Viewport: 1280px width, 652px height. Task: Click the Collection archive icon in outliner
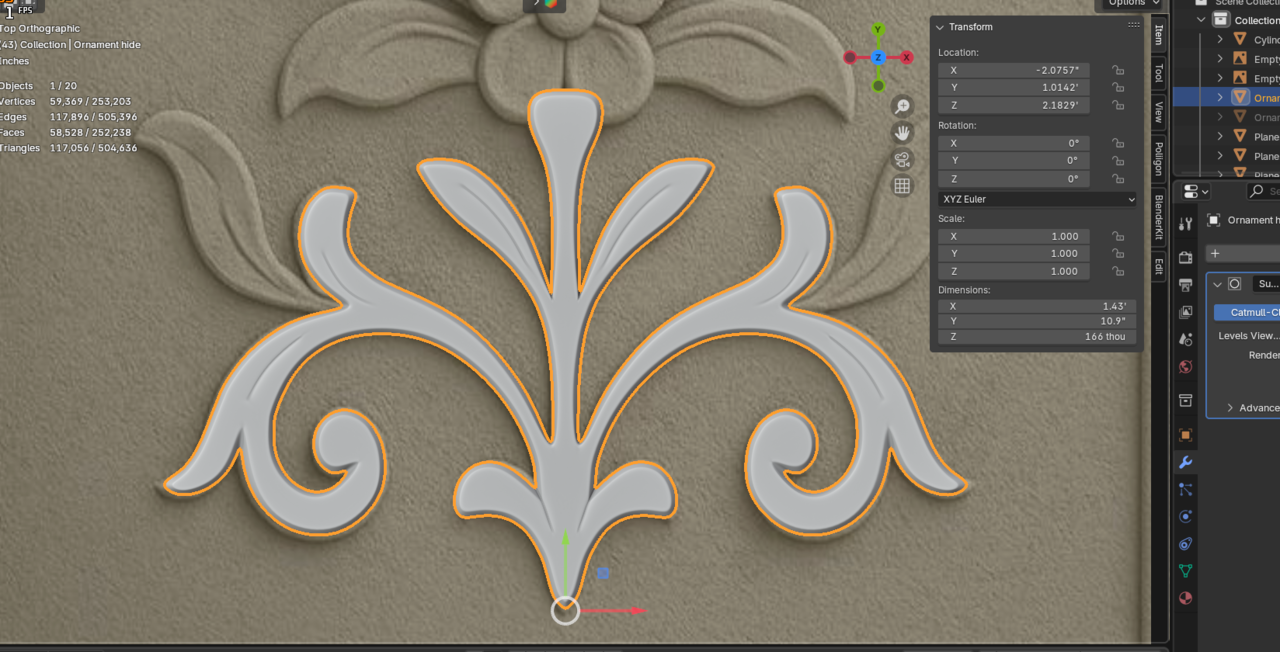1221,20
